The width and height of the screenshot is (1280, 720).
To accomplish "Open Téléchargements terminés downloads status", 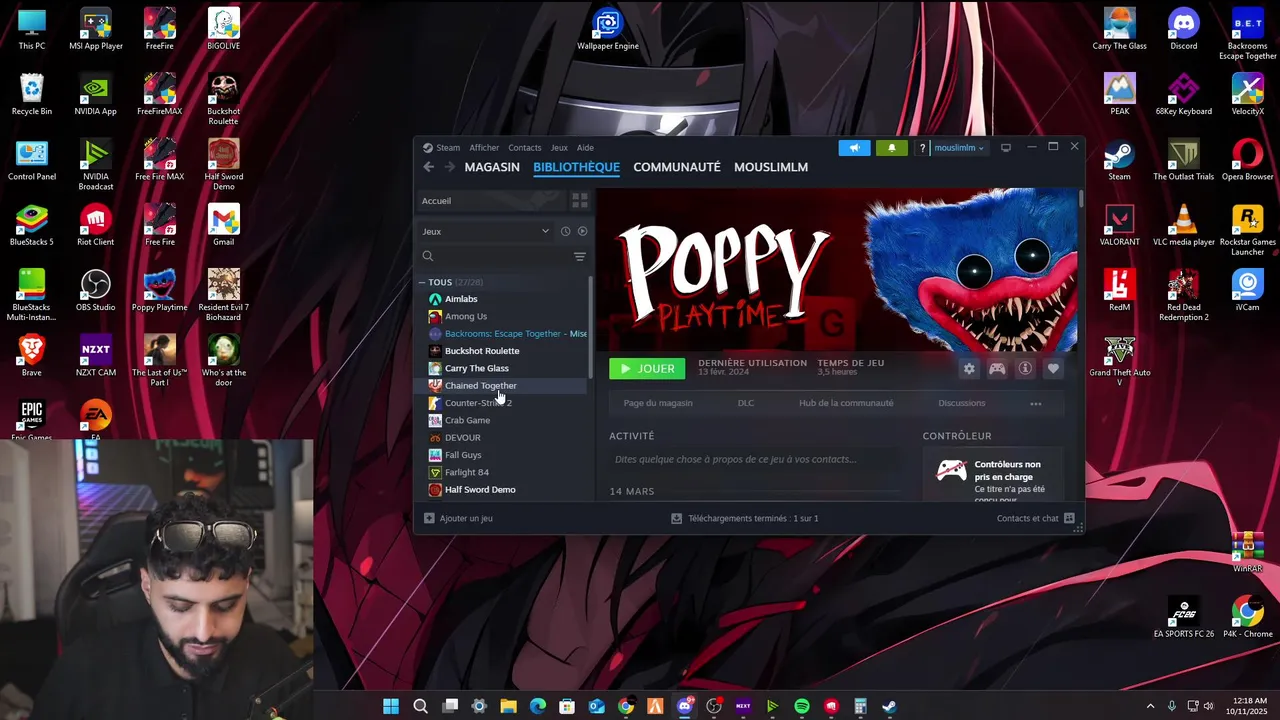I will tap(745, 518).
